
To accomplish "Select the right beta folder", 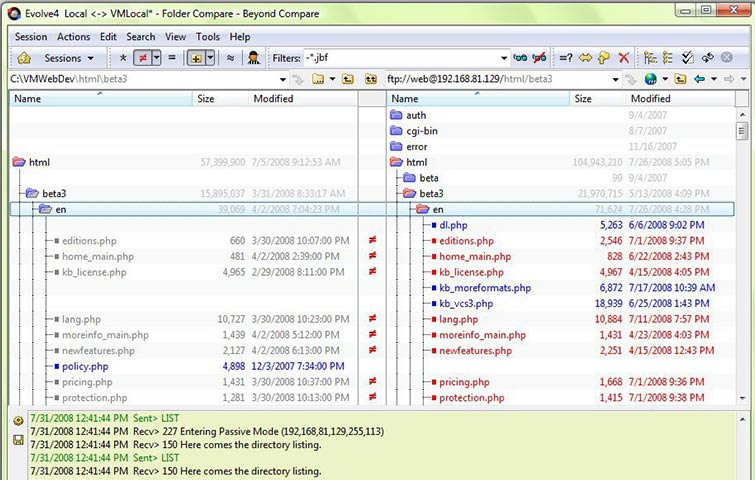I will [429, 178].
